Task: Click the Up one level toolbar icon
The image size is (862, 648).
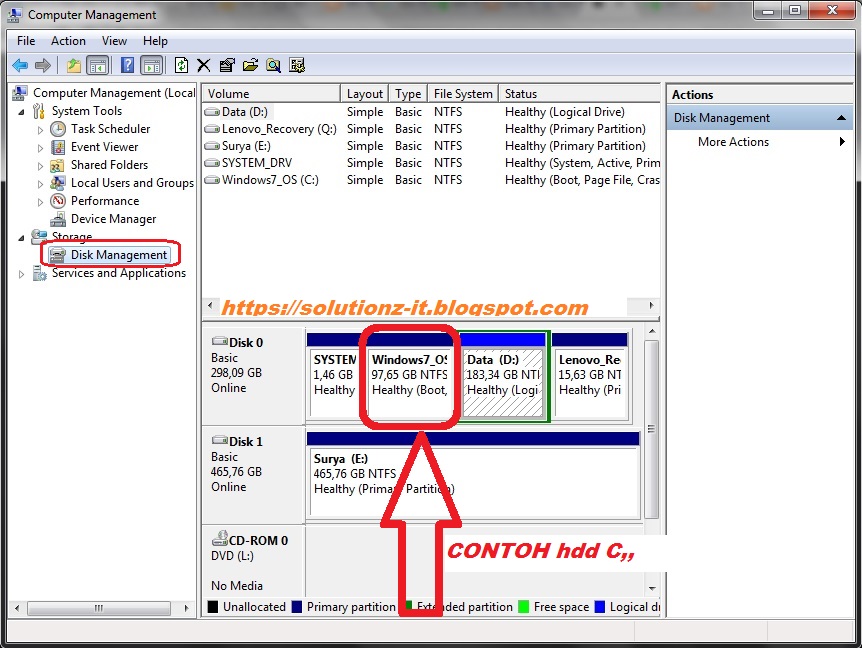Action: tap(74, 66)
